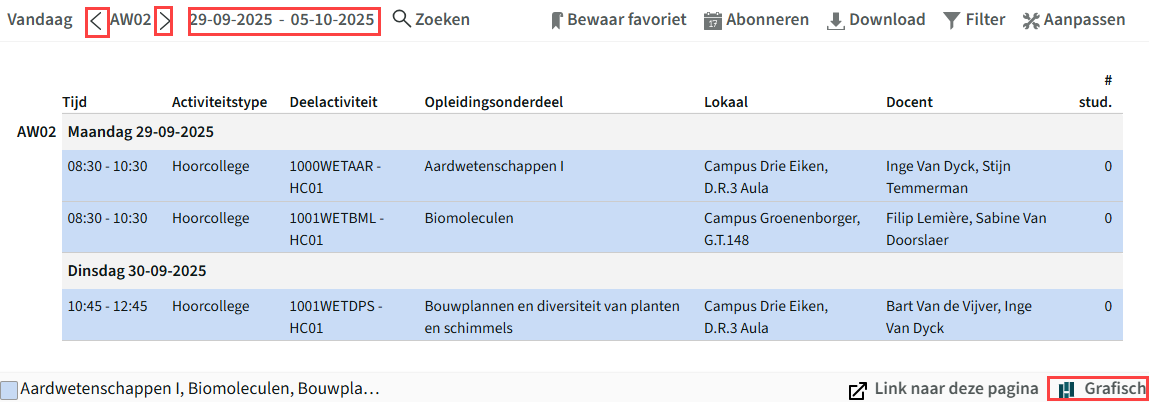The width and height of the screenshot is (1149, 402).
Task: Open the Filter funnel
Action: coord(951,21)
